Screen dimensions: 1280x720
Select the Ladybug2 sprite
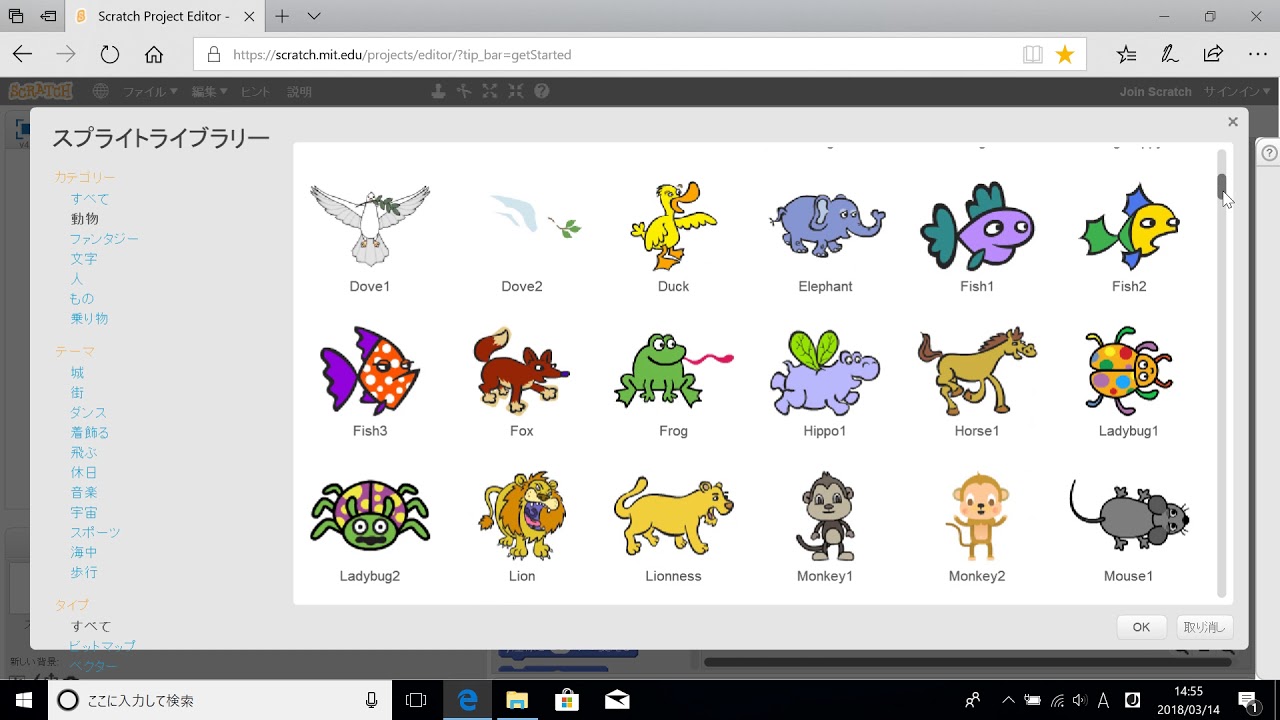[370, 516]
